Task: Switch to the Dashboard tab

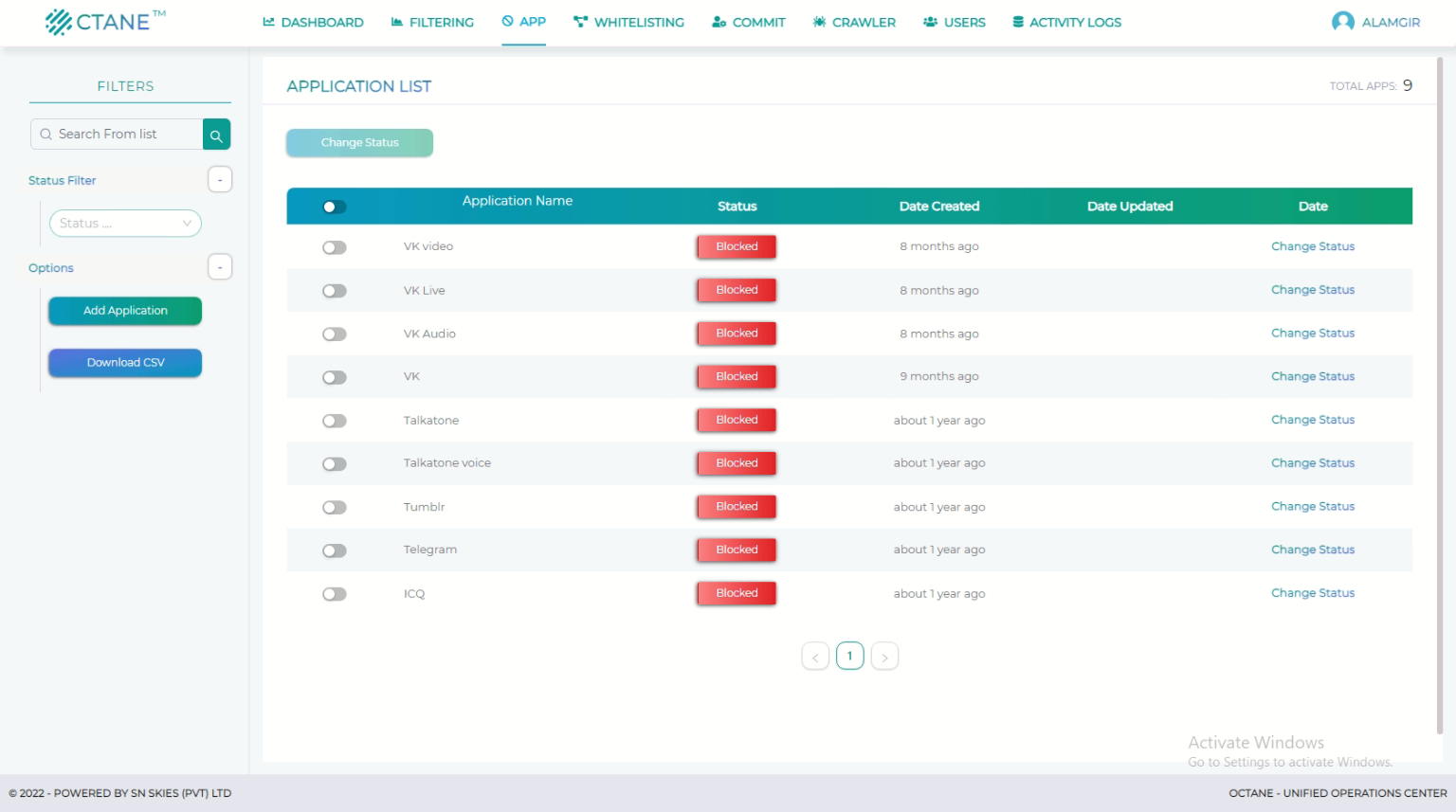Action: pyautogui.click(x=313, y=22)
